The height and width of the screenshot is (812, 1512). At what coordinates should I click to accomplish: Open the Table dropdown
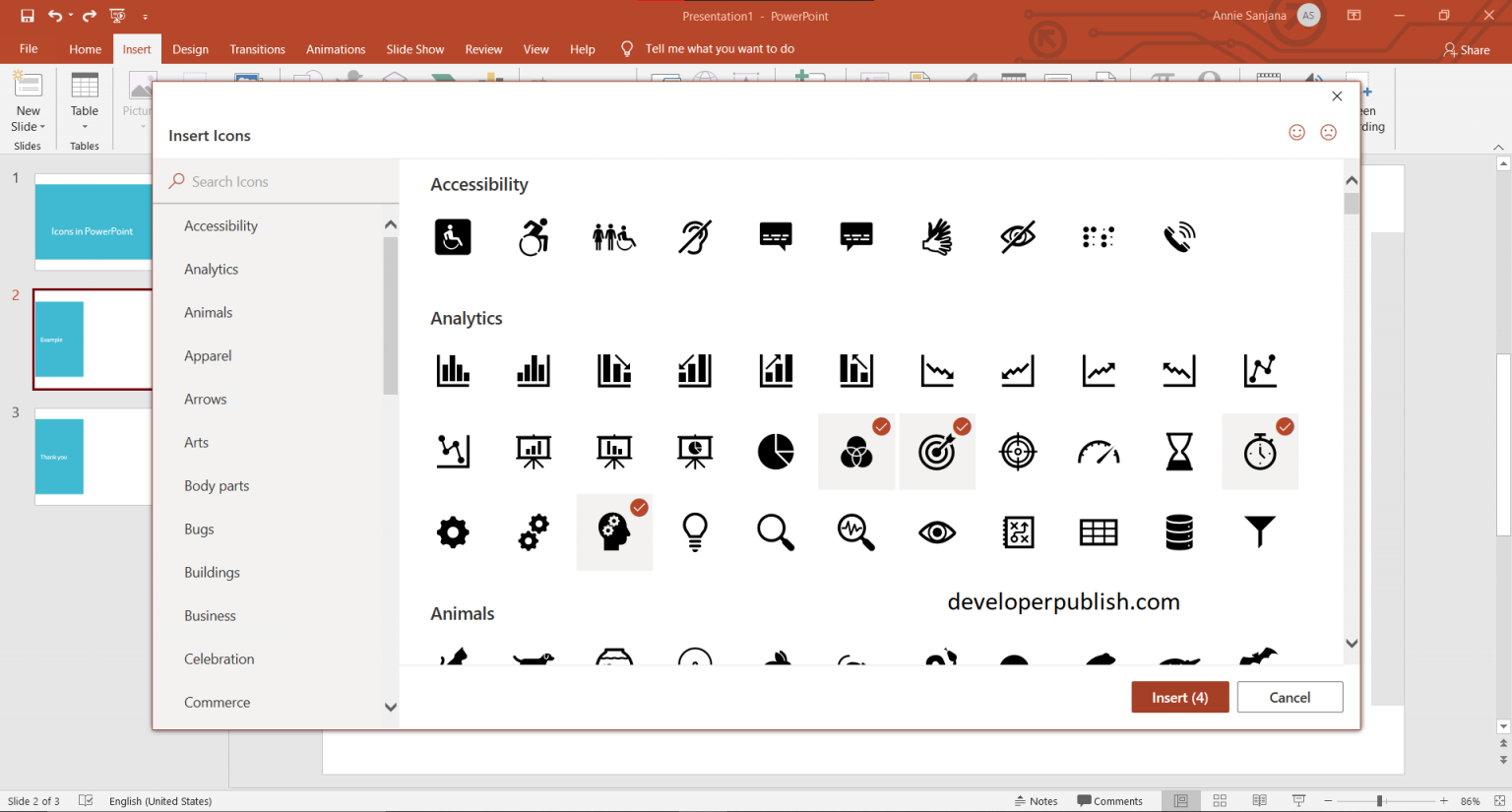click(85, 126)
